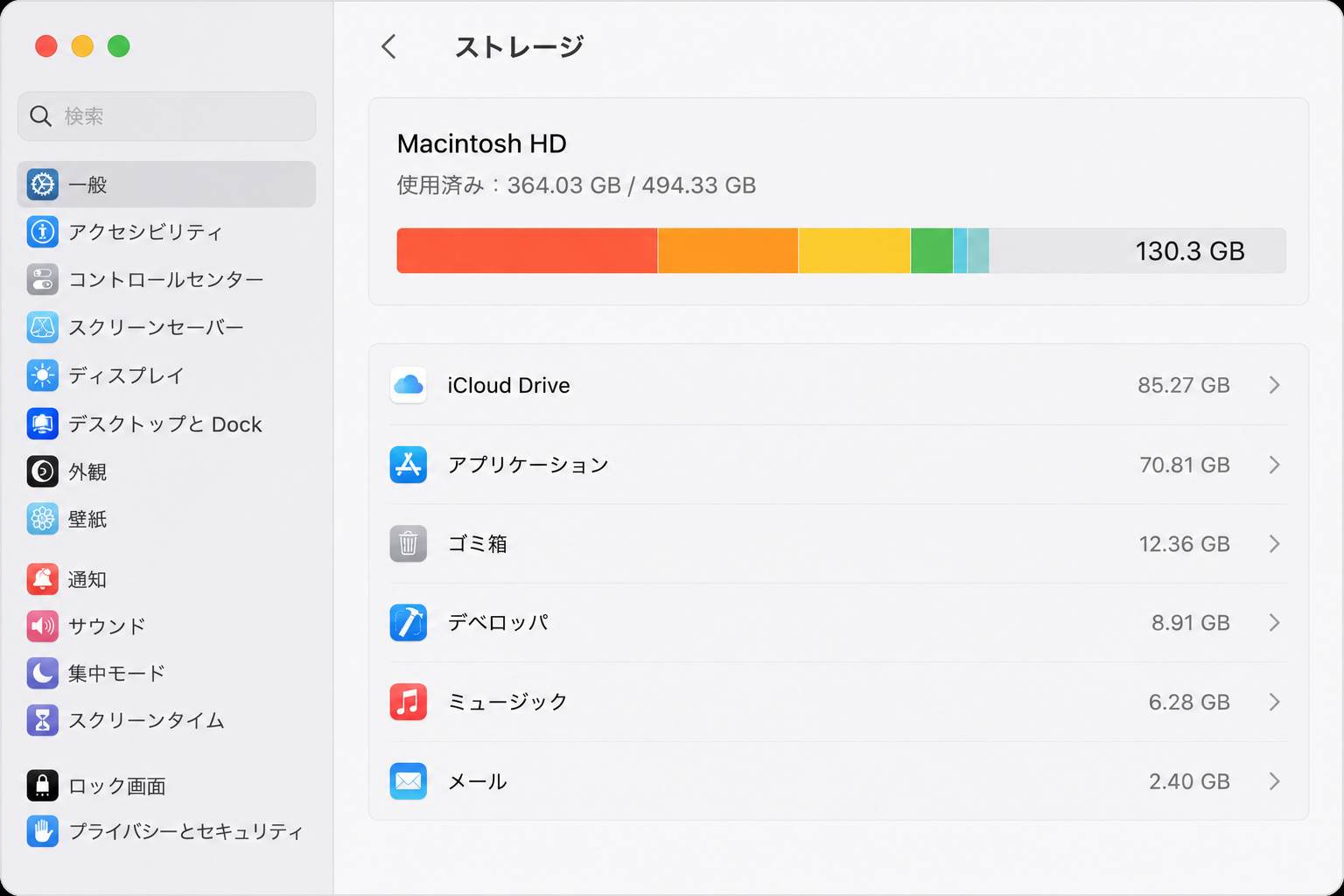This screenshot has height=896, width=1344.
Task: Click the 壁紙 flower icon
Action: [x=42, y=519]
